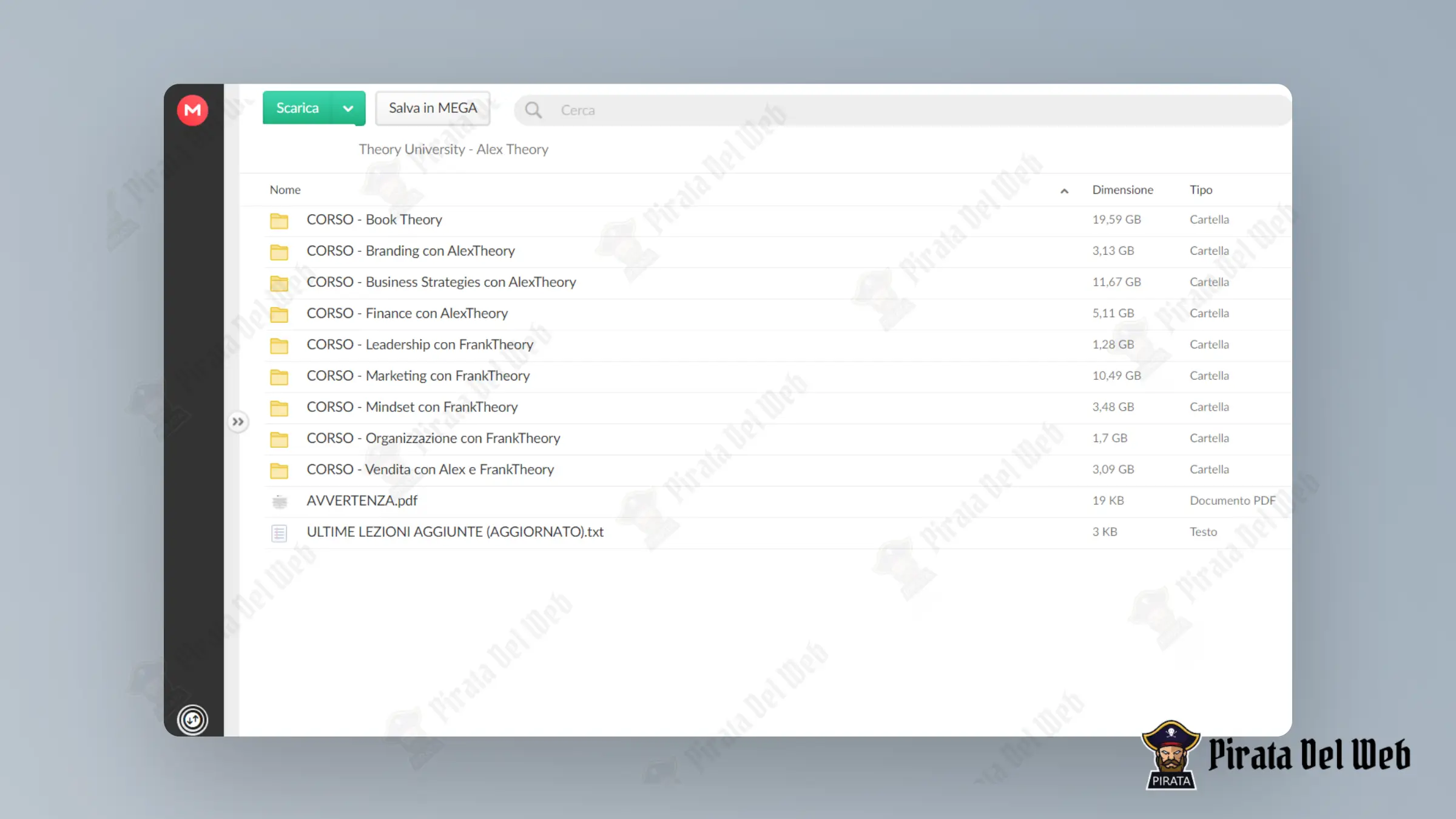Screen dimensions: 1456x819
Task: Click Cartella type in Book Theory row
Action: 1209,220
